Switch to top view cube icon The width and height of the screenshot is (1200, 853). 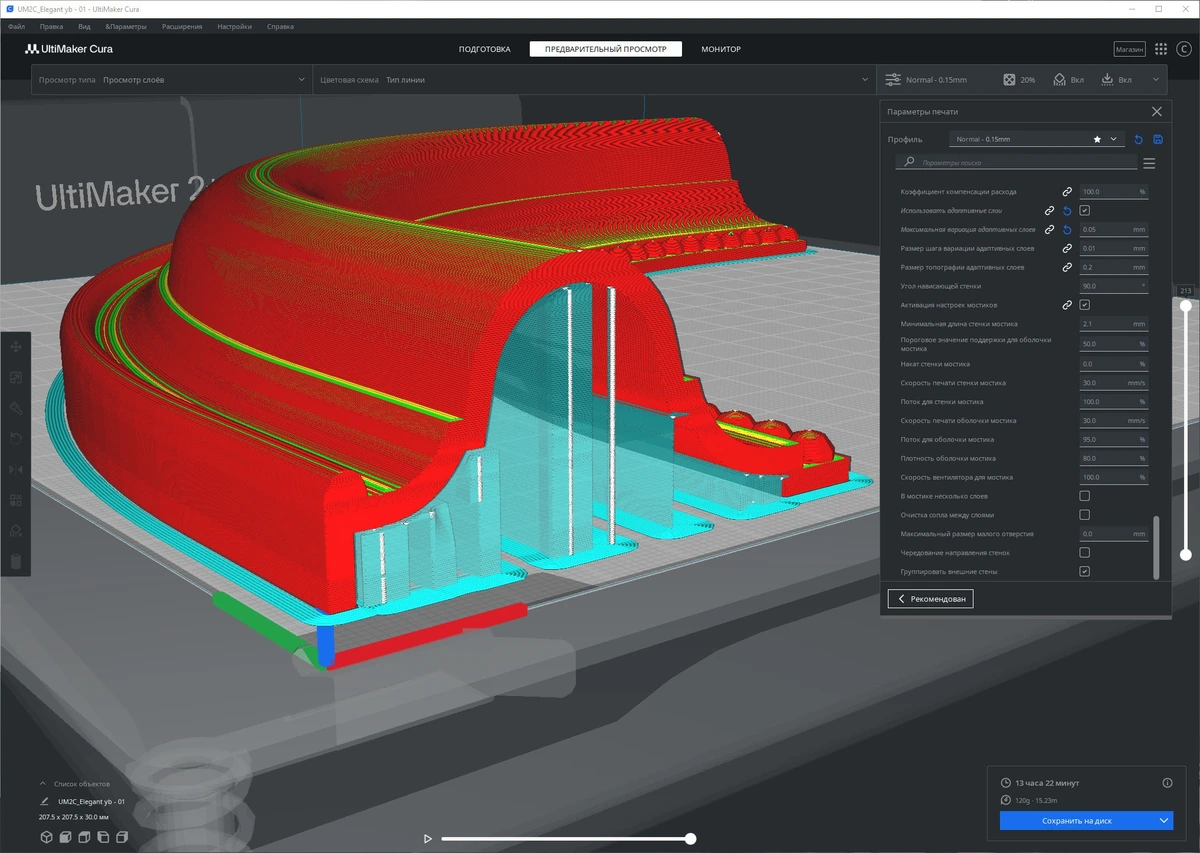(x=84, y=838)
